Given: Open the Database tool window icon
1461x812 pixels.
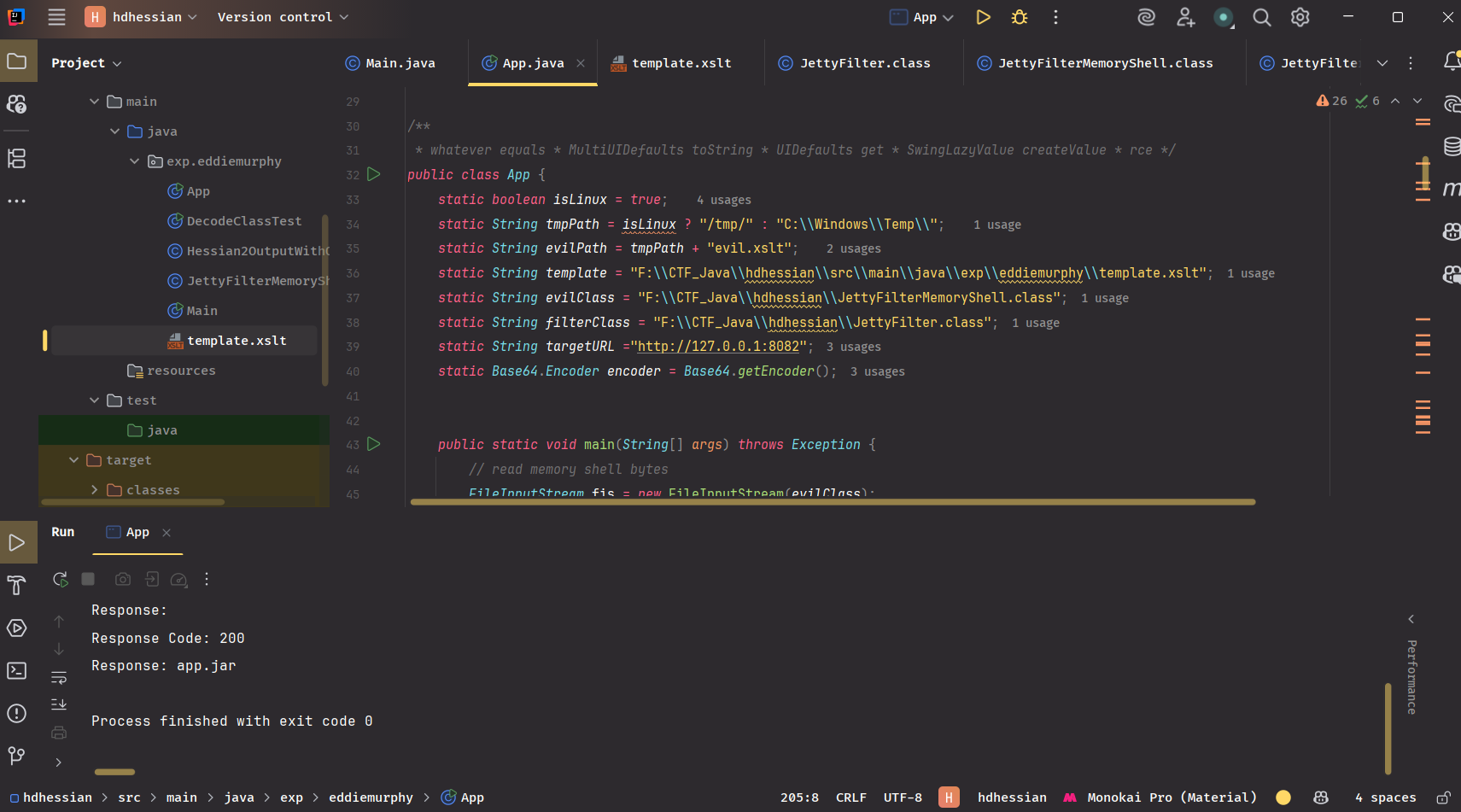Looking at the screenshot, I should [x=1451, y=147].
